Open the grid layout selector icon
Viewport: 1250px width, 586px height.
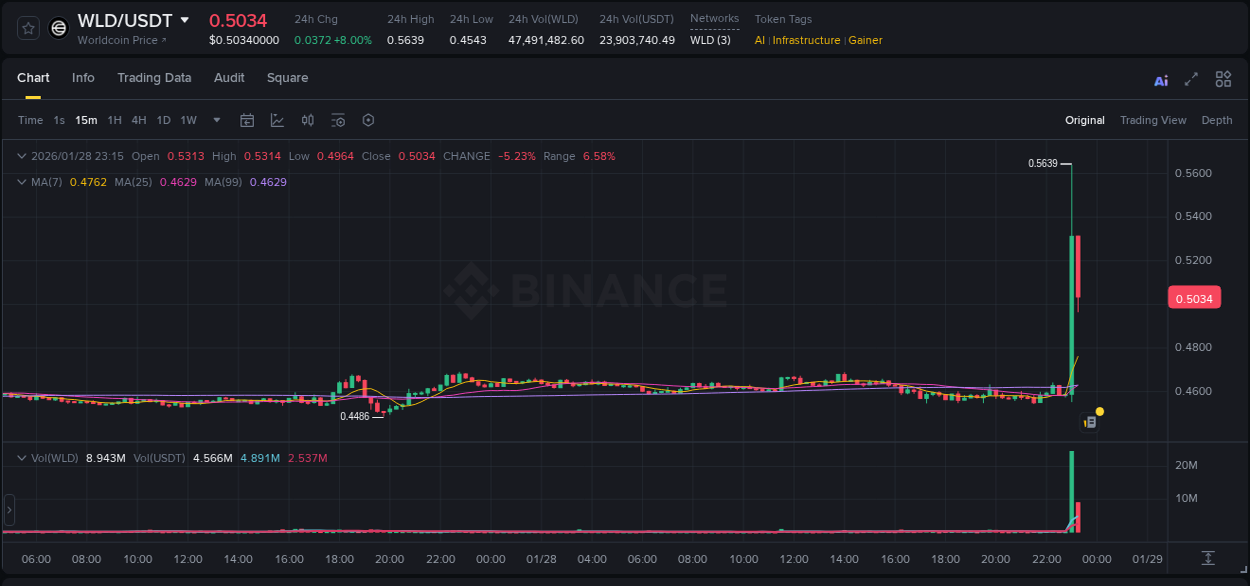tap(1223, 78)
